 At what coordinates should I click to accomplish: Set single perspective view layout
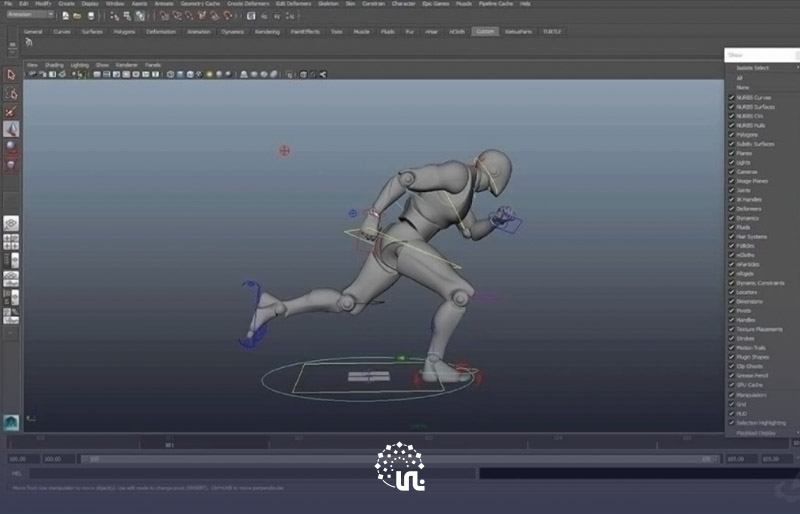11,223
